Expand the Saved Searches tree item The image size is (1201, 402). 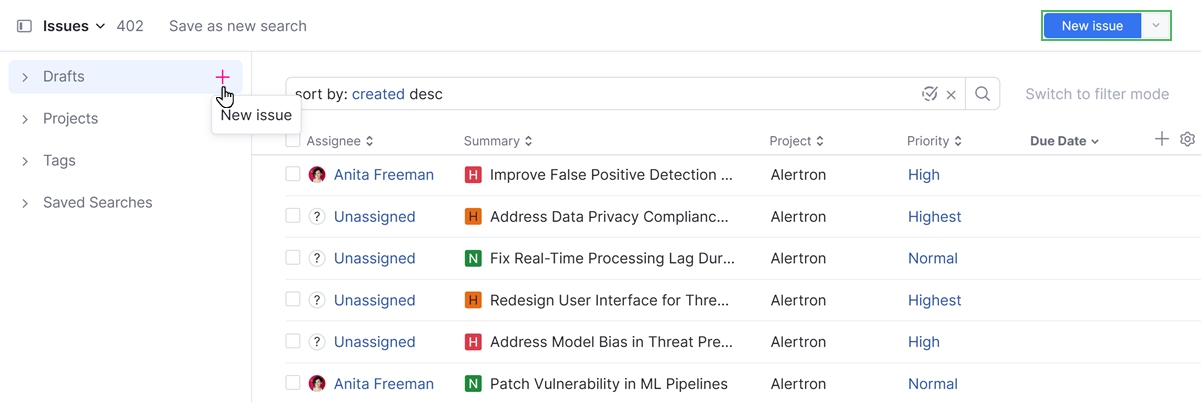coord(25,203)
